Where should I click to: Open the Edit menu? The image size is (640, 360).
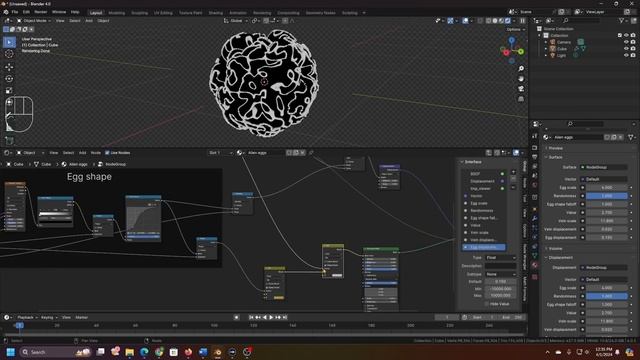click(26, 12)
